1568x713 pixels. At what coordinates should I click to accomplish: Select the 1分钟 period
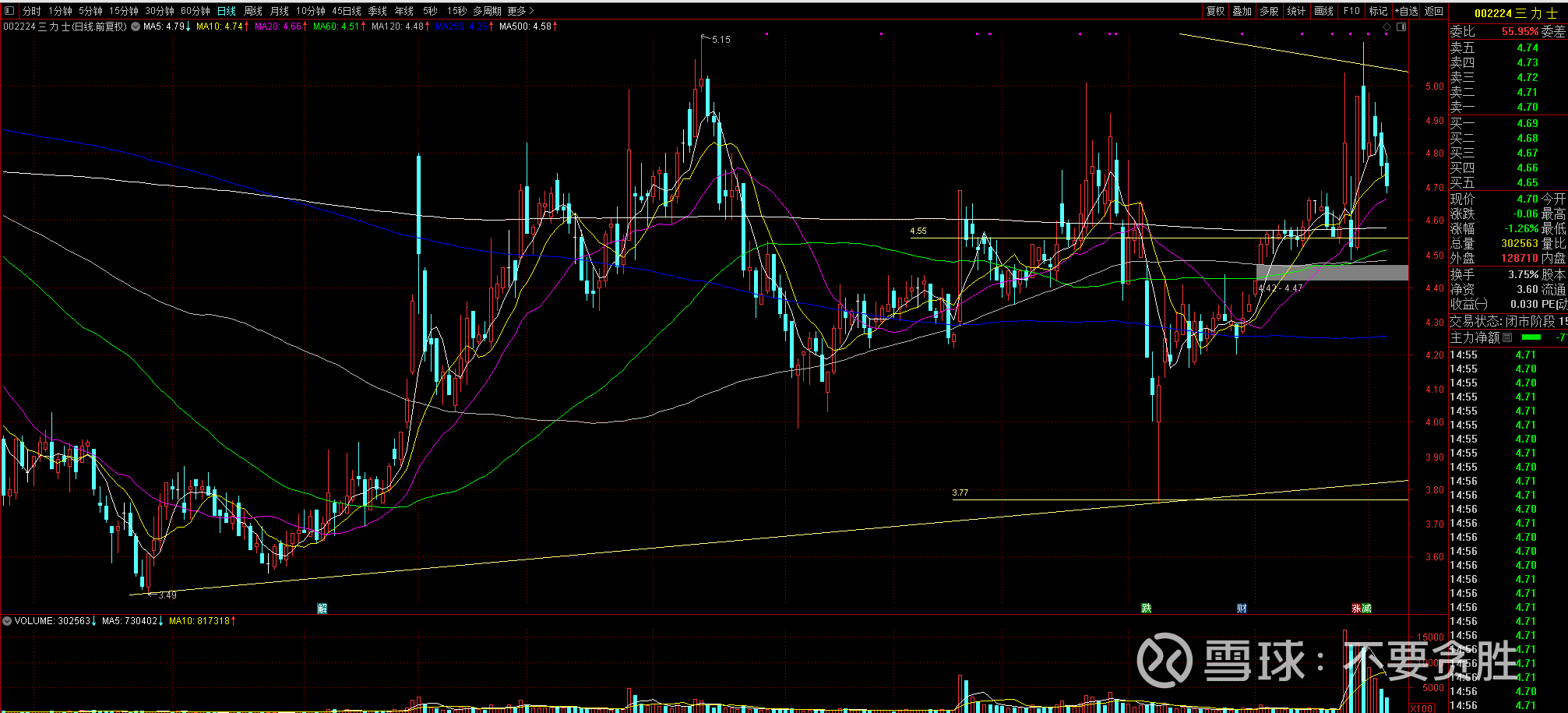[x=60, y=11]
